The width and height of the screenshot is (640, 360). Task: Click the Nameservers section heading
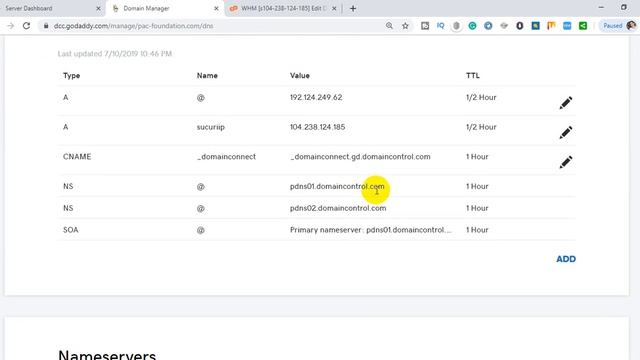pyautogui.click(x=107, y=354)
